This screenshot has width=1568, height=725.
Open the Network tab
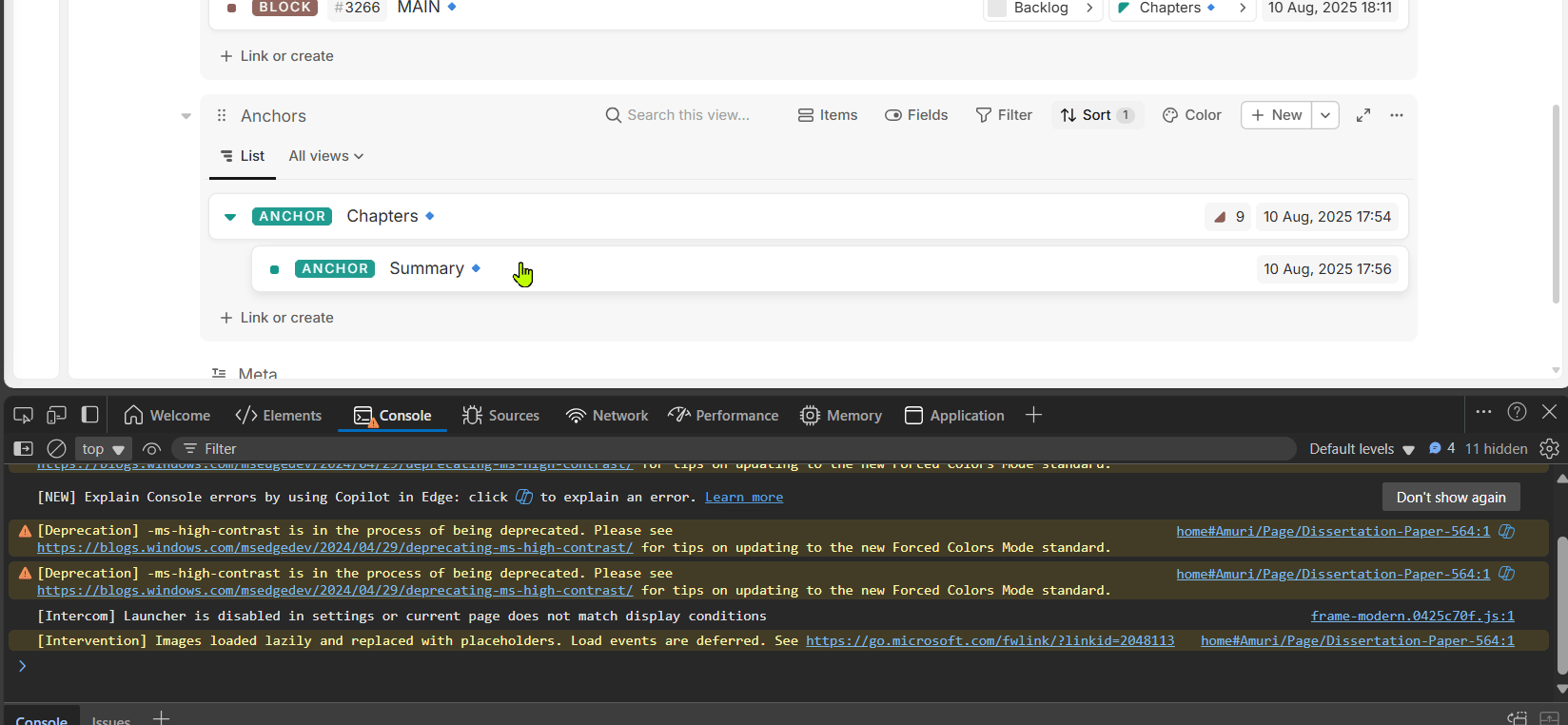[607, 415]
